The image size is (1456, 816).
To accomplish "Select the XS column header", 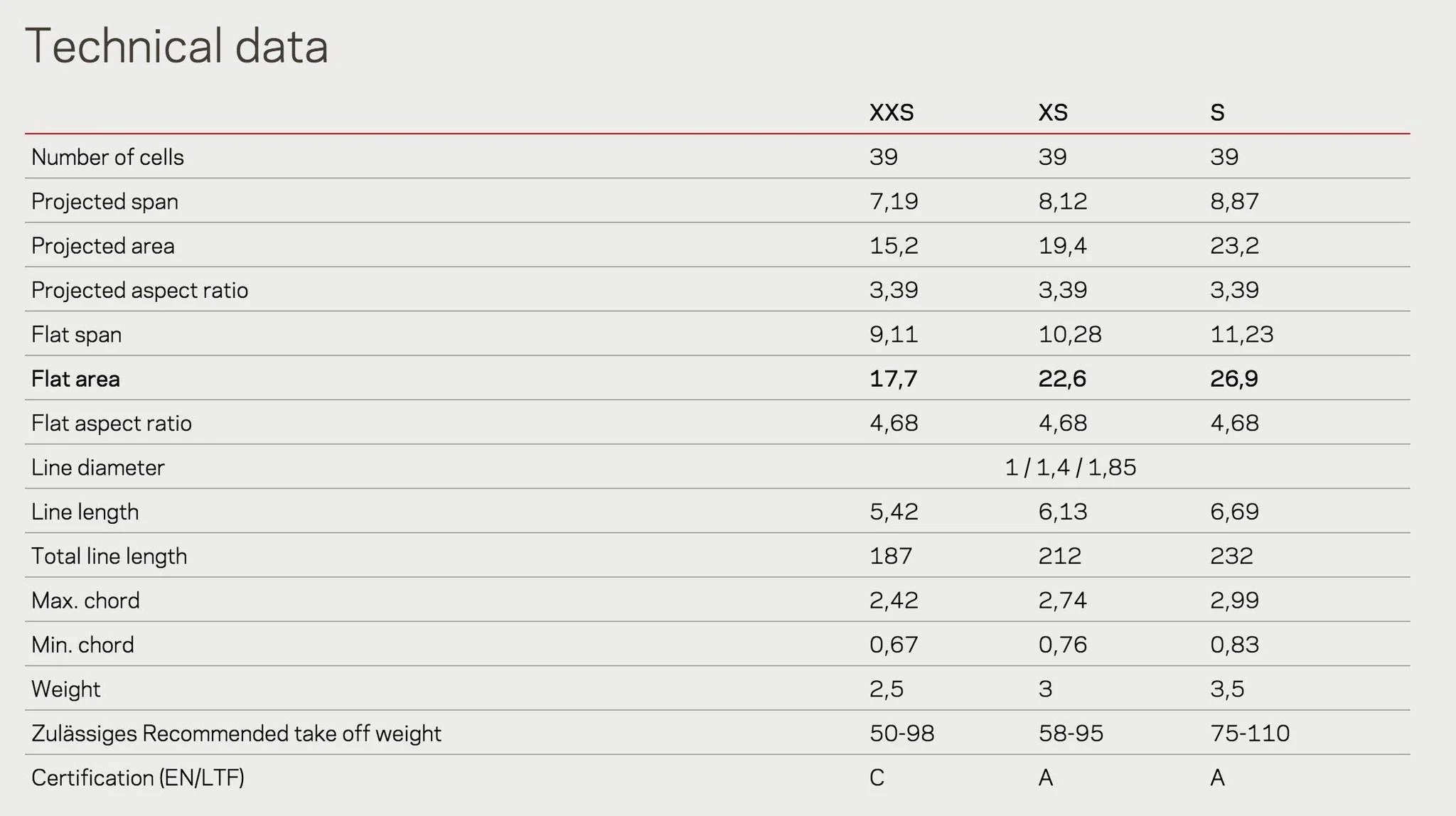I will tap(1052, 112).
